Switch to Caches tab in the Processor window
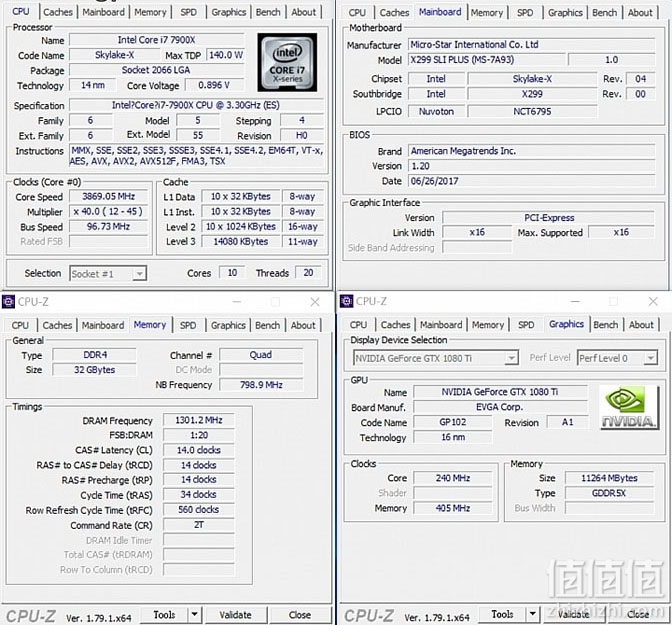The height and width of the screenshot is (625, 672). click(x=58, y=12)
